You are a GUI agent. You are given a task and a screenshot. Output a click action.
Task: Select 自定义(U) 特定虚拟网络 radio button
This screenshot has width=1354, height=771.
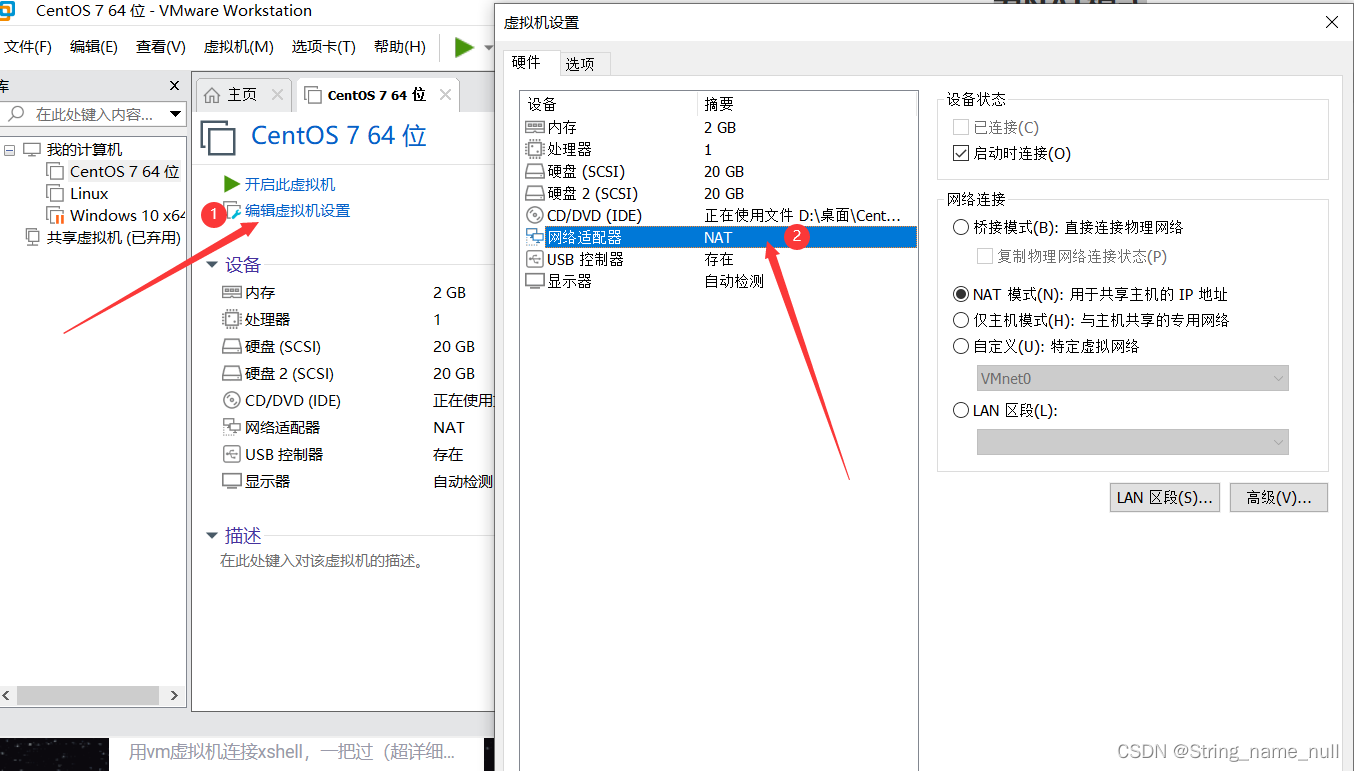click(x=961, y=346)
